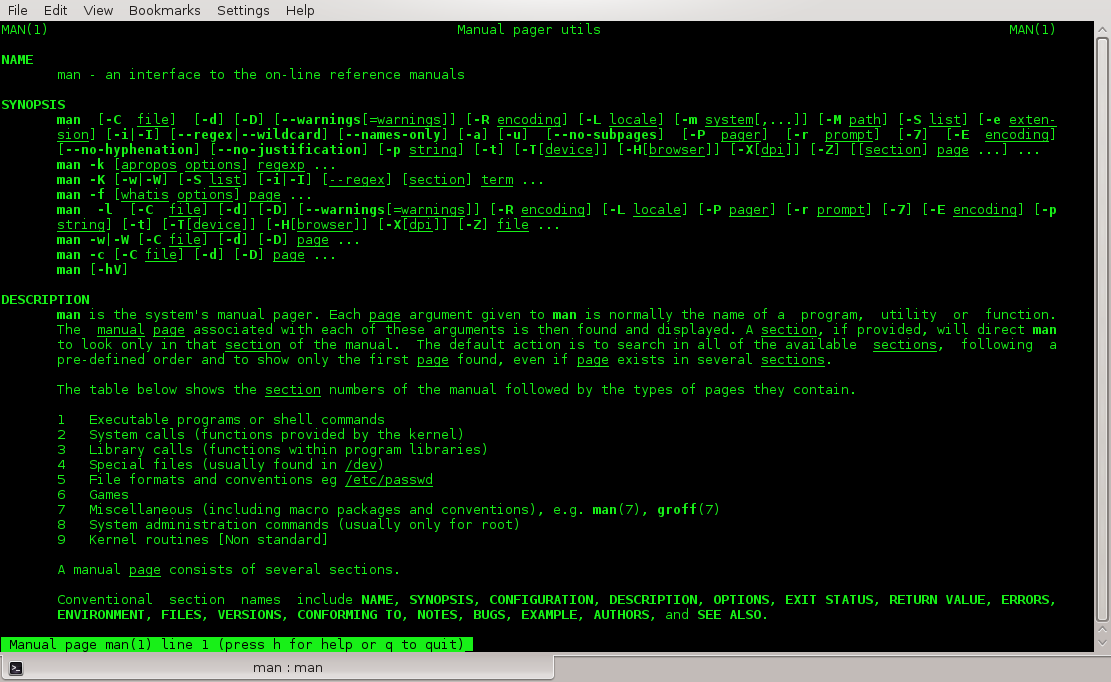Click the bottom scrollbar's up arrow above the down arrow
Viewport: 1111px width, 682px height.
click(1102, 630)
